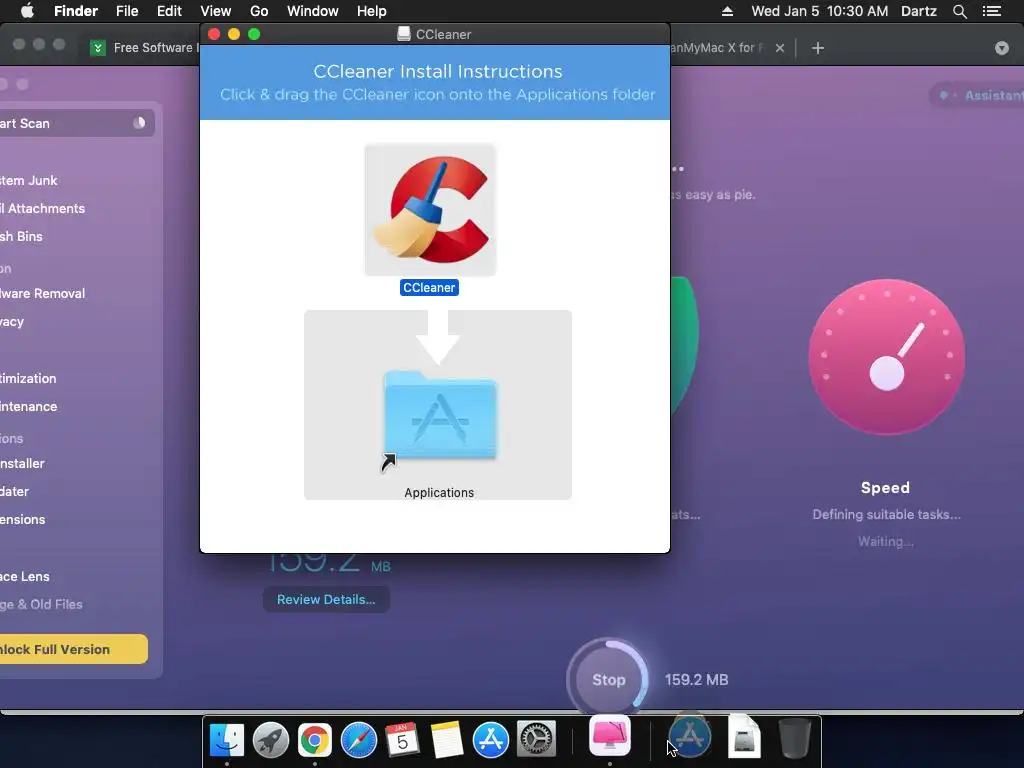The height and width of the screenshot is (768, 1024).
Task: Open Finder from the Dock
Action: 227,740
